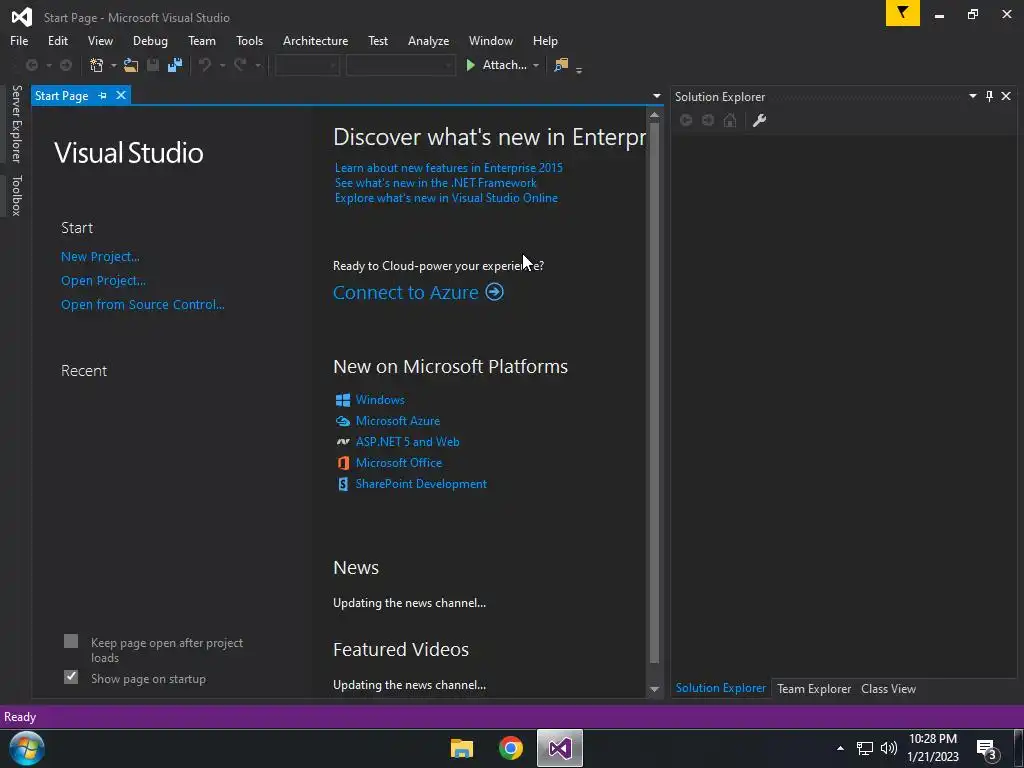1024x768 pixels.
Task: Expand the Toolbox side tab
Action: click(16, 195)
